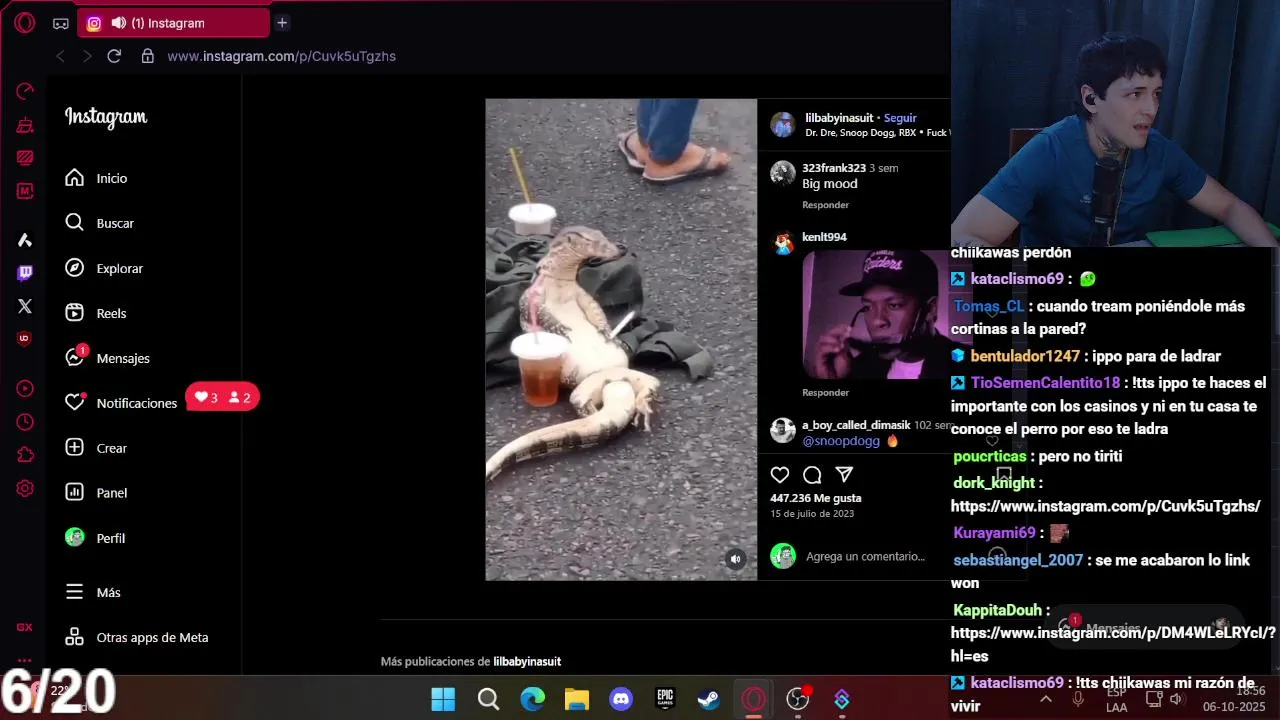Open lilbabyinasuit profile name link
This screenshot has width=1280, height=720.
pos(839,118)
